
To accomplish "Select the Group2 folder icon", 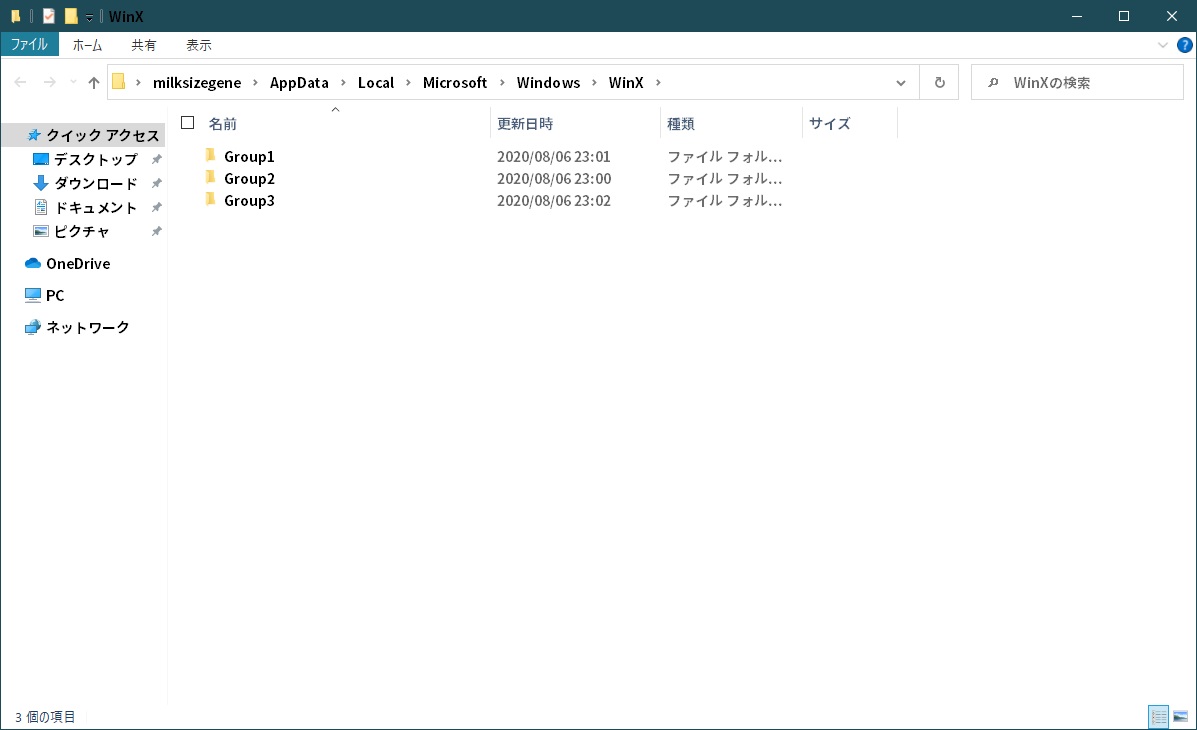I will coord(211,177).
